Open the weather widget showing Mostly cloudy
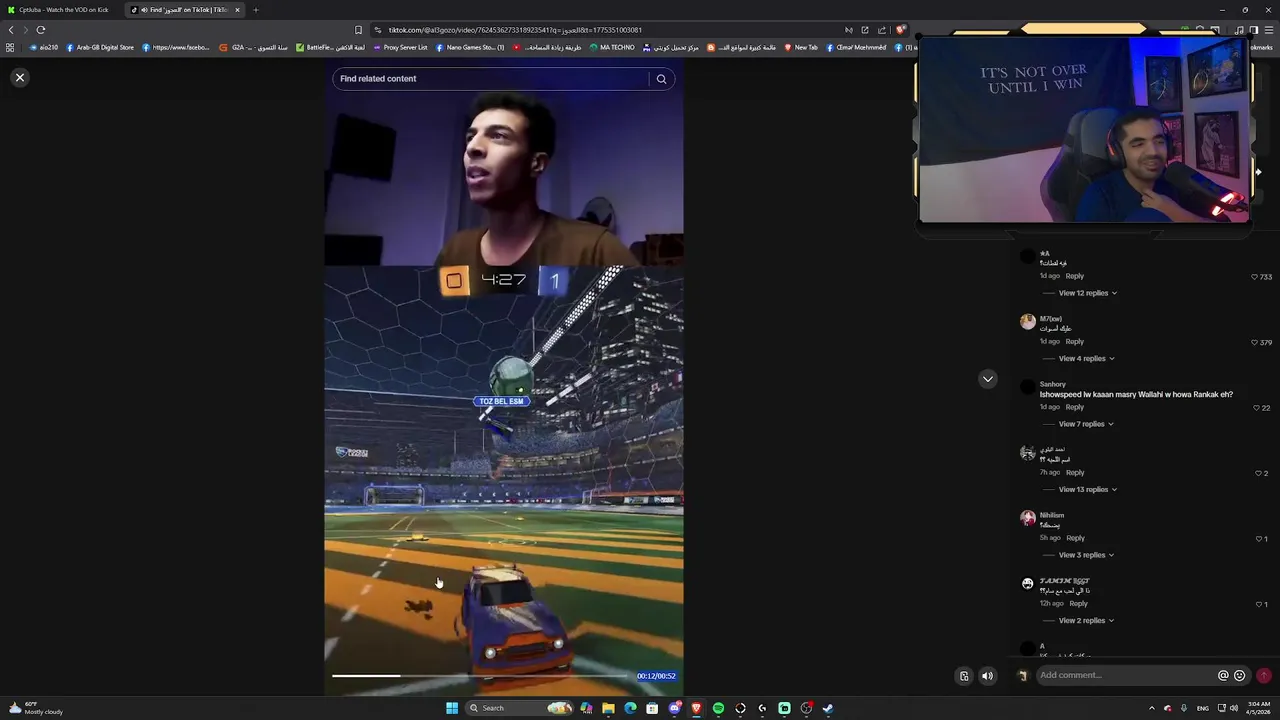This screenshot has height=720, width=1280. coord(36,708)
